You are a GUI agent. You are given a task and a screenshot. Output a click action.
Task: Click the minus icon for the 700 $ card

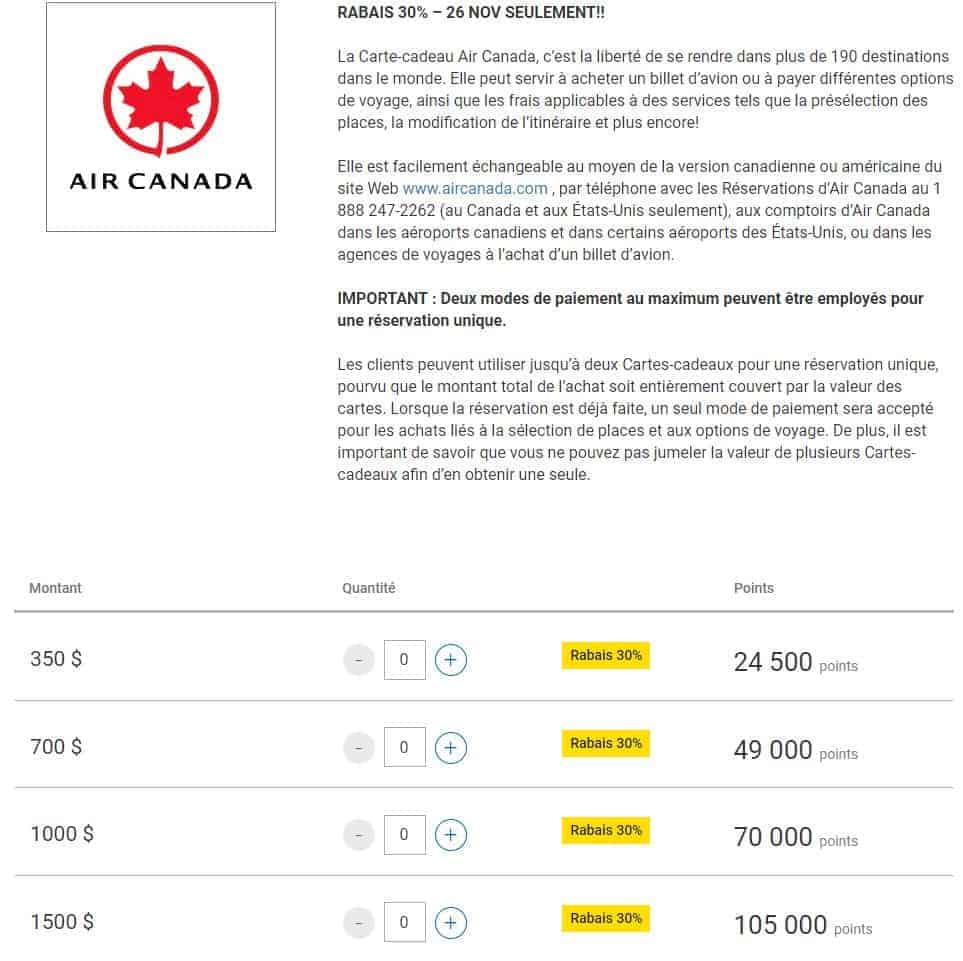[x=358, y=747]
